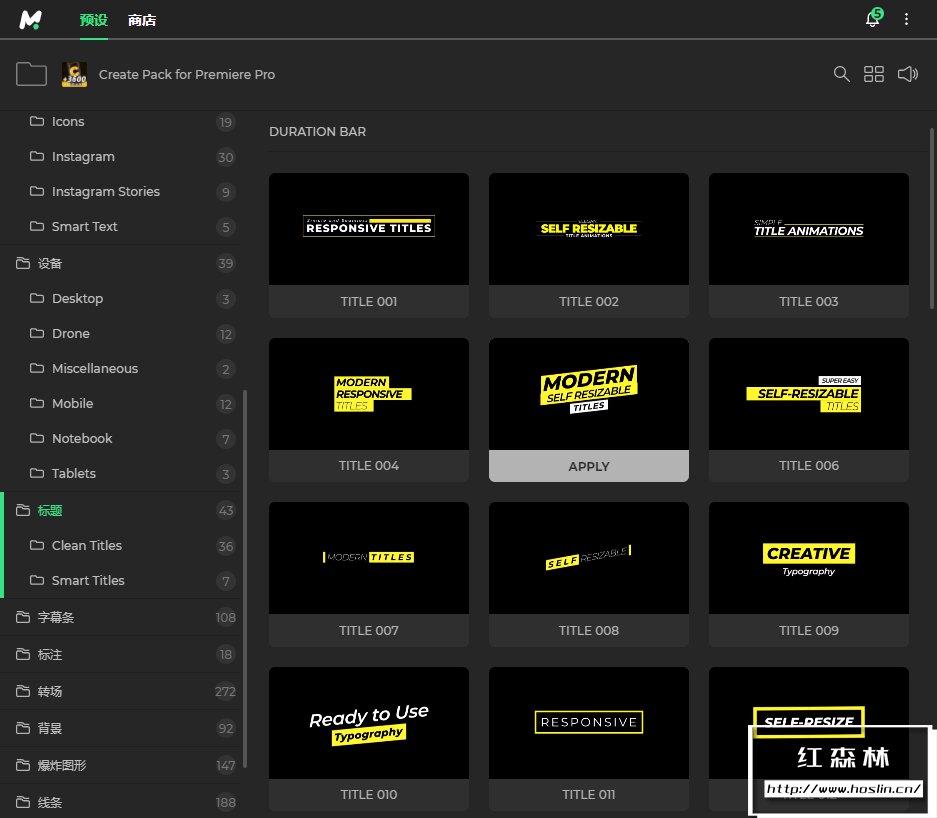This screenshot has height=818, width=937.
Task: Select the TITLE 006 Super Easy preset
Action: pyautogui.click(x=809, y=410)
